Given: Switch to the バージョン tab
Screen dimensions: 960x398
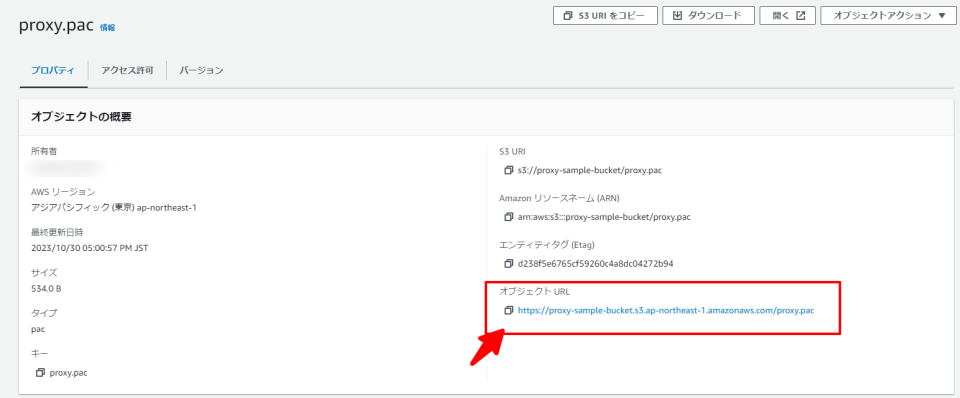Looking at the screenshot, I should [x=201, y=70].
